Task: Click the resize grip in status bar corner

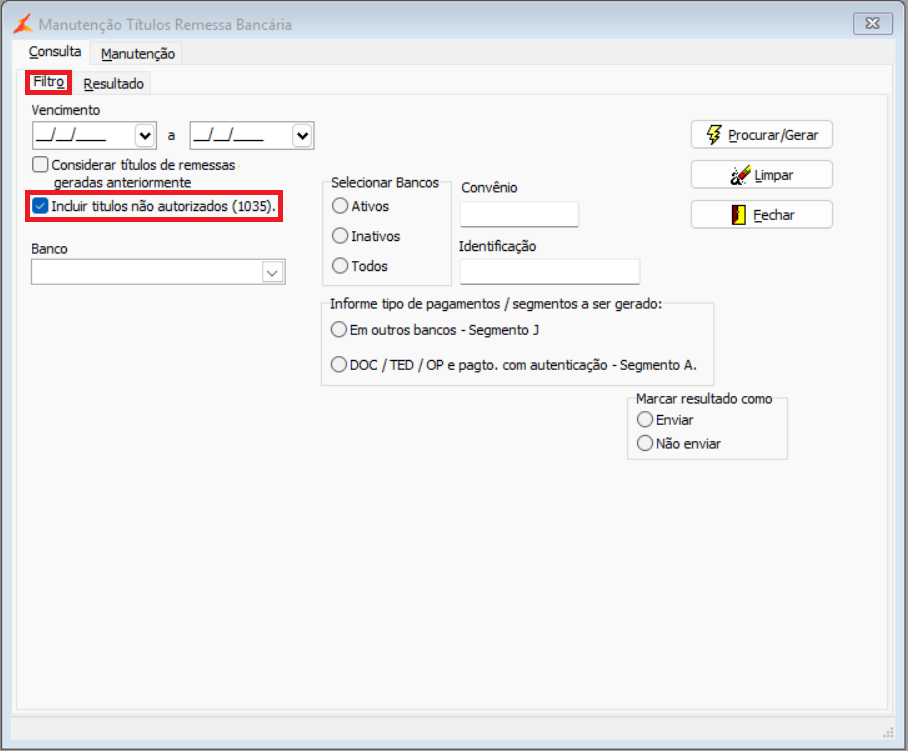Action: (888, 732)
